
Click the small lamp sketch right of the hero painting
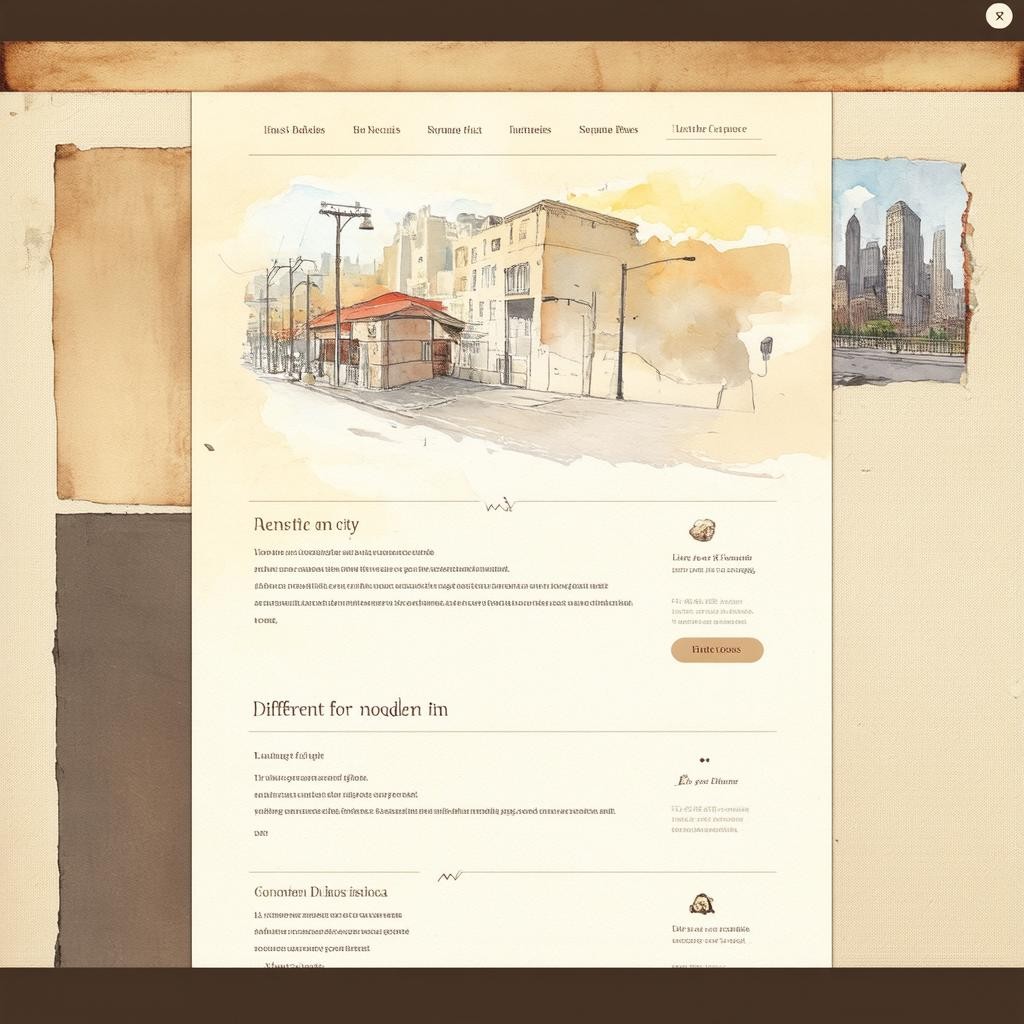point(766,350)
